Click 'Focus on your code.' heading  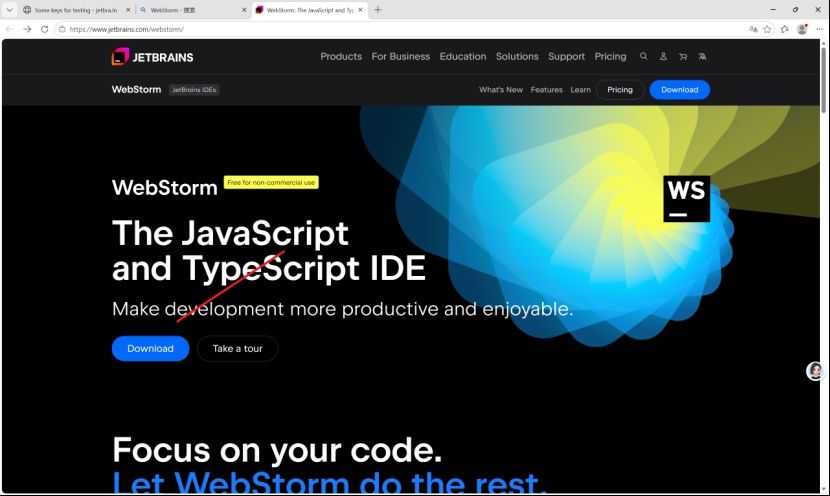[x=277, y=450]
